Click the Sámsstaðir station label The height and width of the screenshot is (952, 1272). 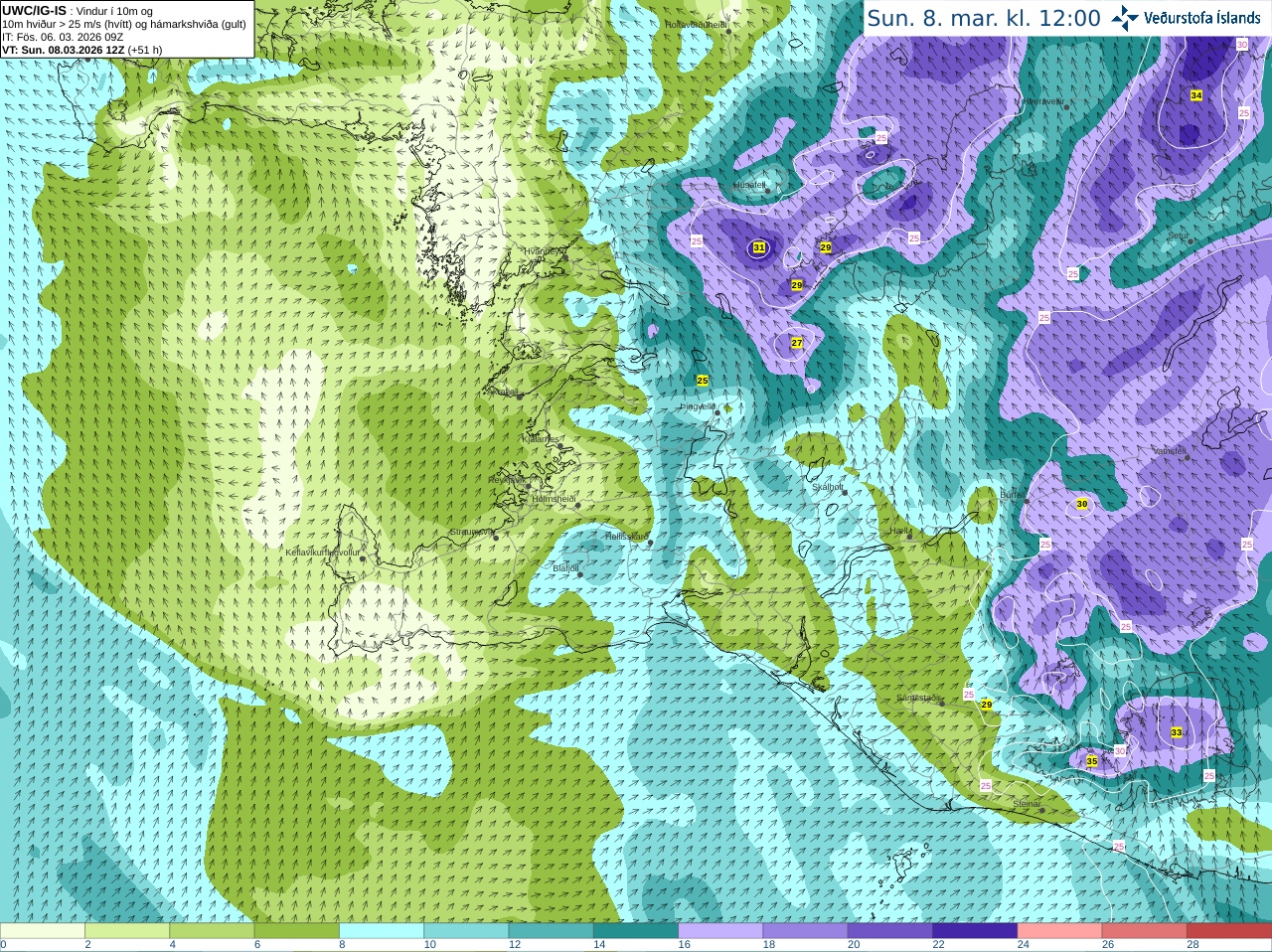[x=916, y=698]
